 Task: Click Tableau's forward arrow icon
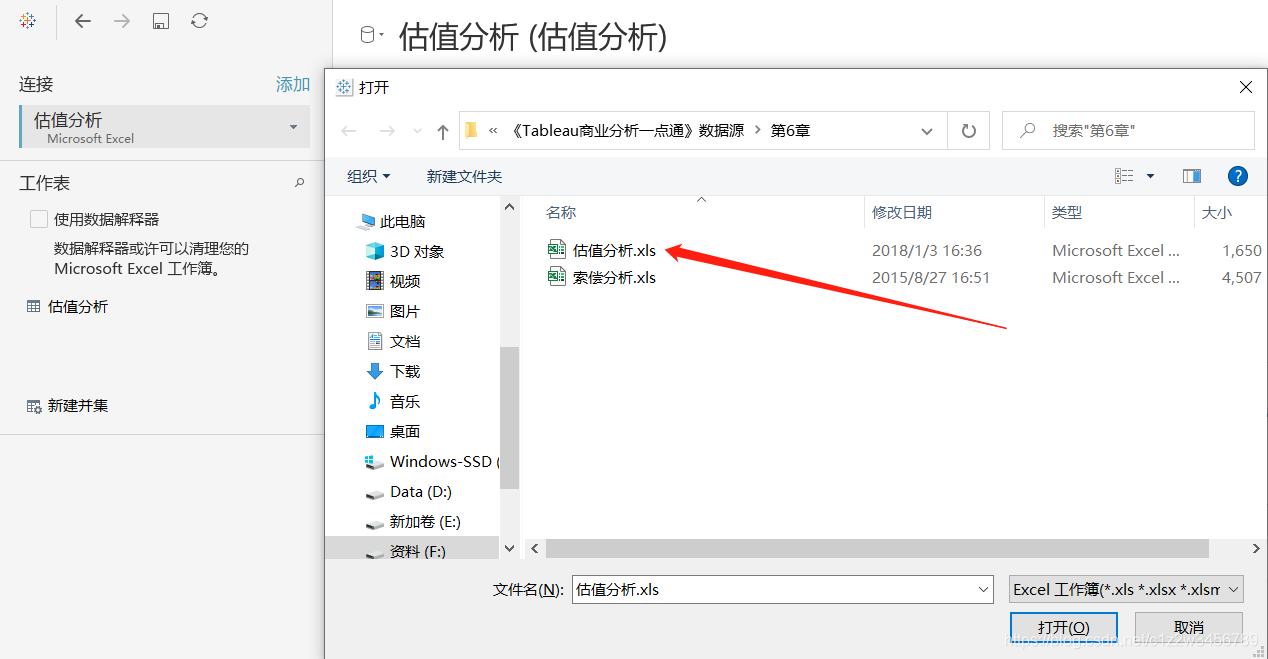pos(122,21)
